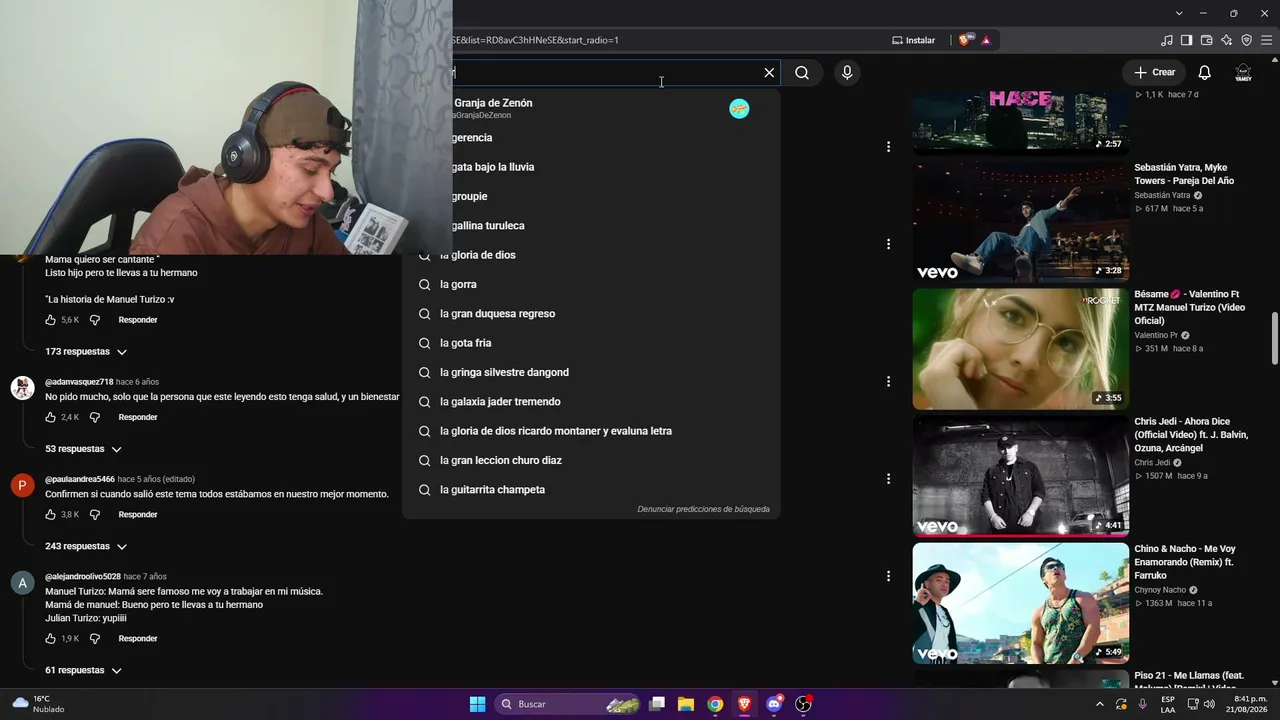
Task: Open Windows Start menu
Action: (478, 704)
